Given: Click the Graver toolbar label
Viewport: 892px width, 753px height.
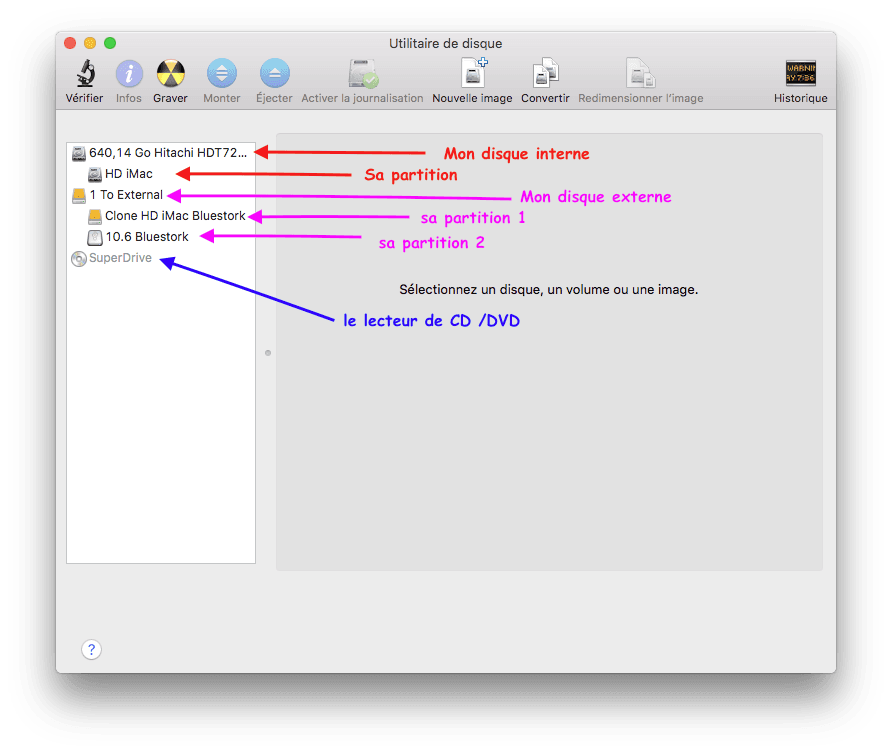Looking at the screenshot, I should point(170,98).
